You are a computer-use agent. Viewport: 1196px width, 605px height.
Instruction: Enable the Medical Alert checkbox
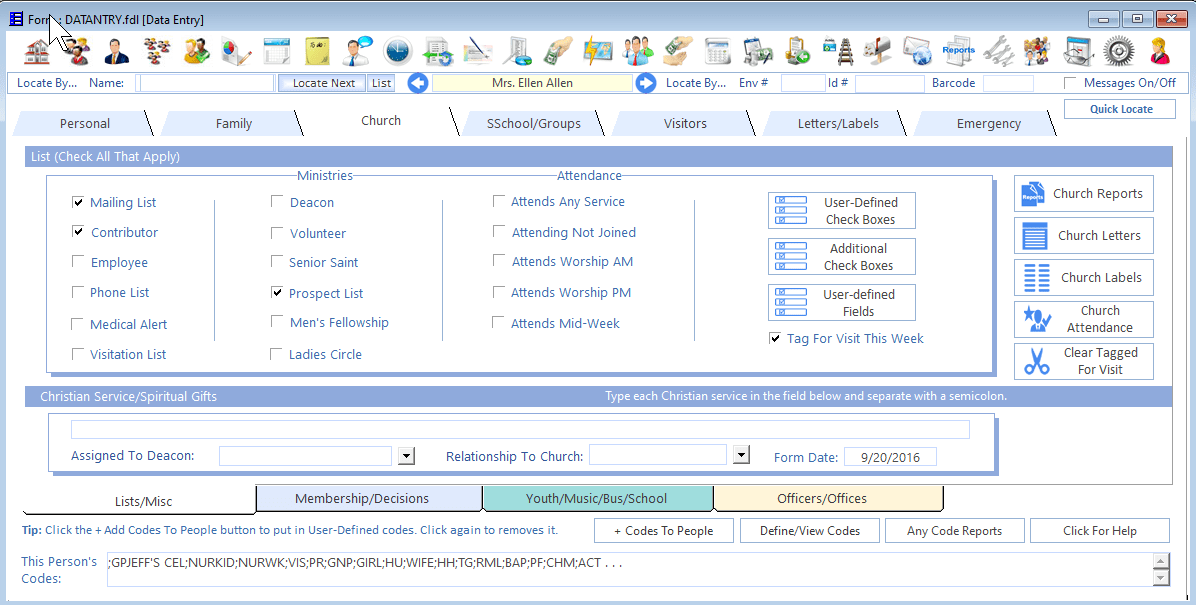click(78, 323)
